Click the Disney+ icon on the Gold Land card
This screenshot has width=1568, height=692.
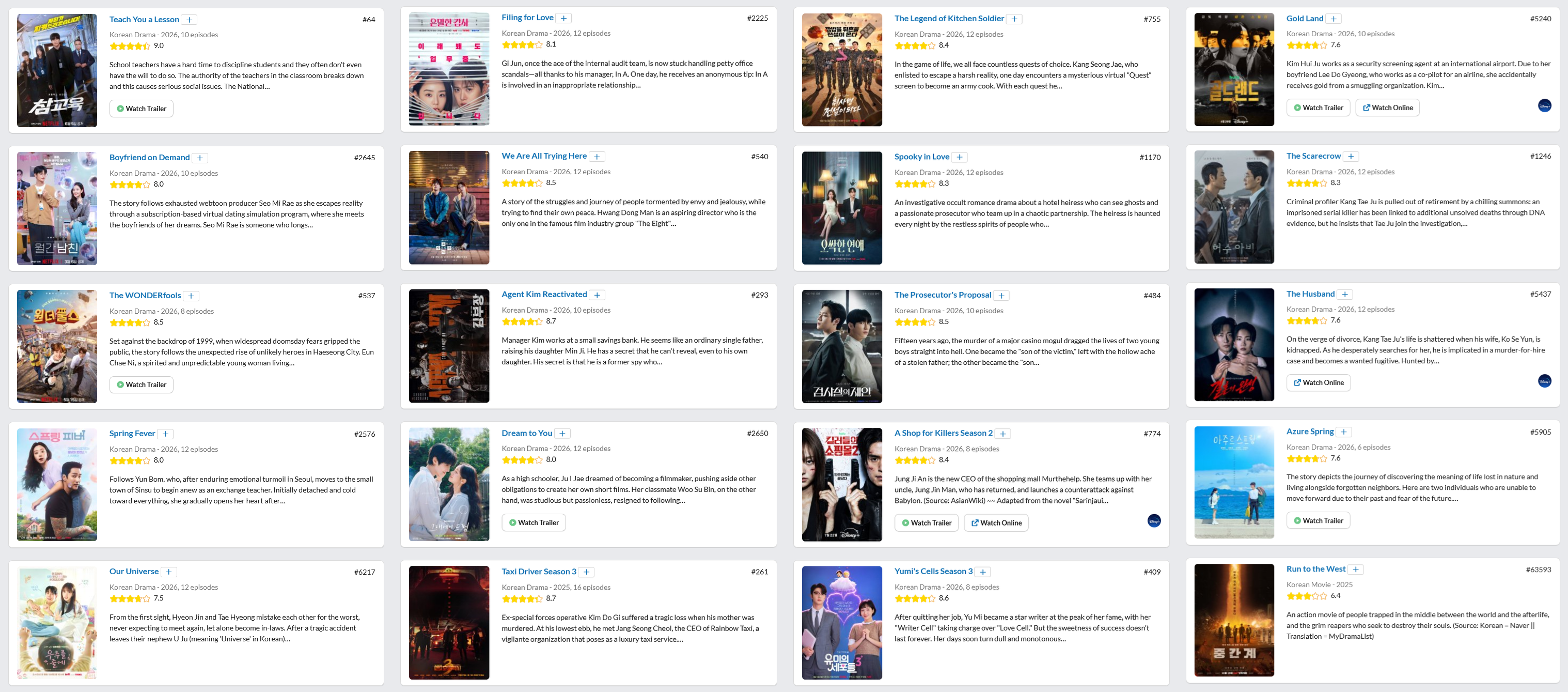tap(1545, 106)
